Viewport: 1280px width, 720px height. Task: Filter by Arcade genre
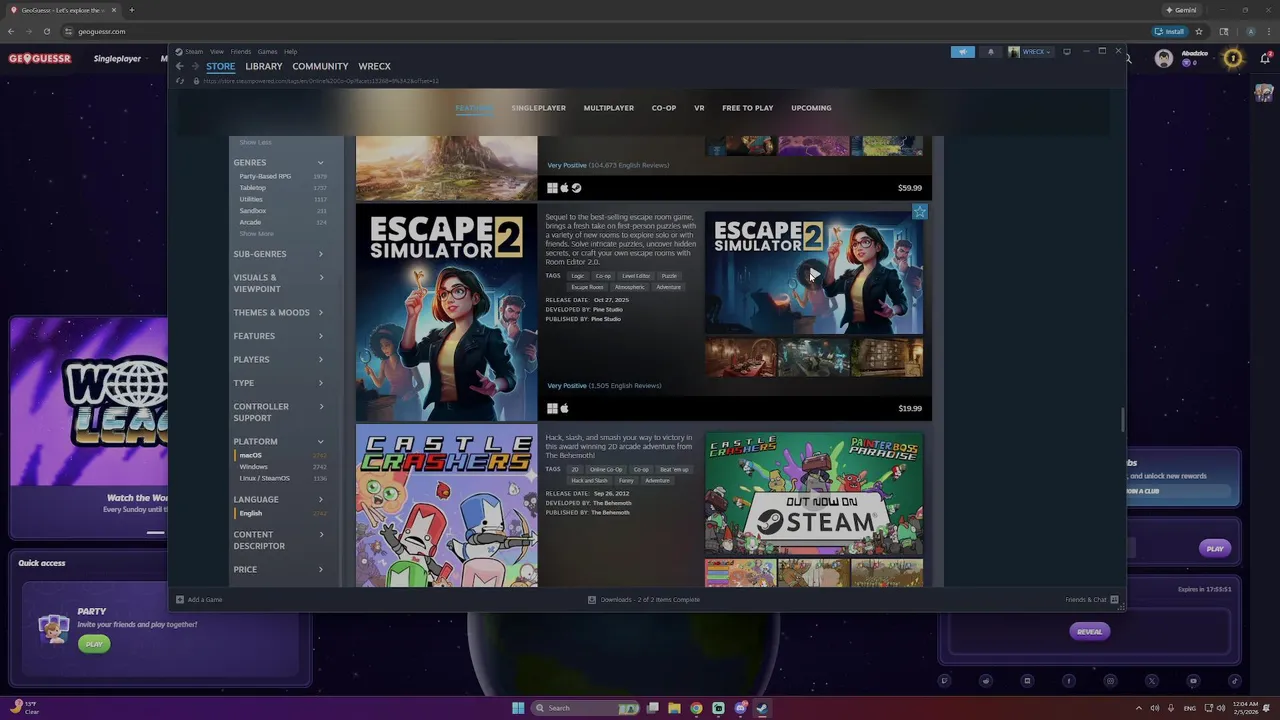[250, 222]
